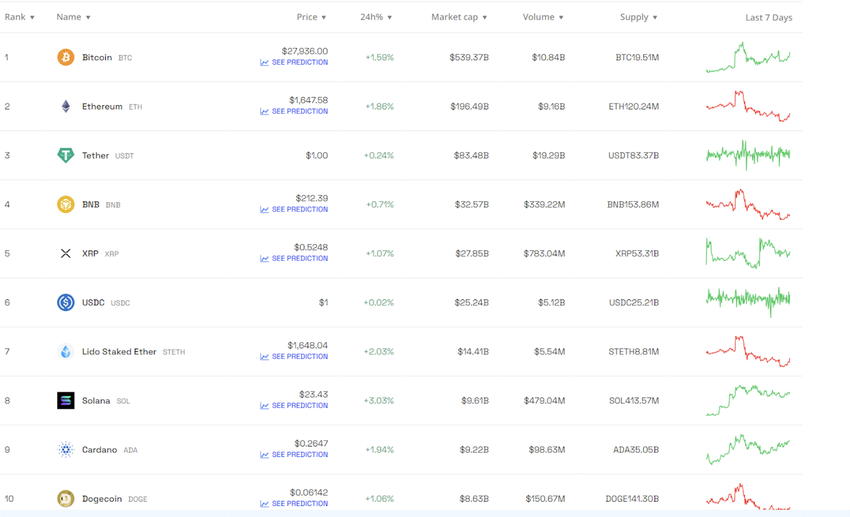Select USDC market cap $25.24B
Screen dimensions: 850x517
click(x=472, y=302)
